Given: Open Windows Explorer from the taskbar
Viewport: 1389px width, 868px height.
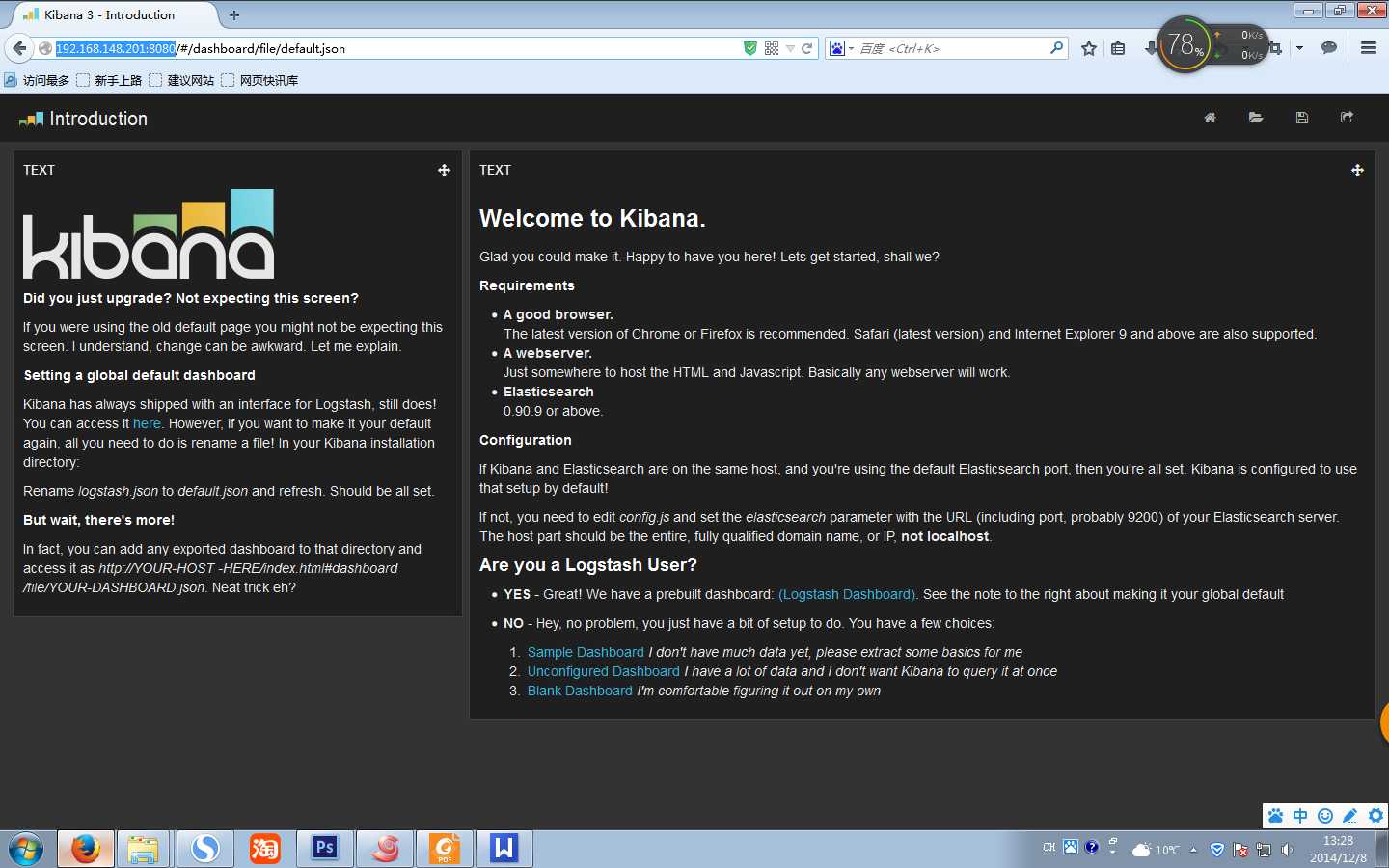Looking at the screenshot, I should [143, 849].
